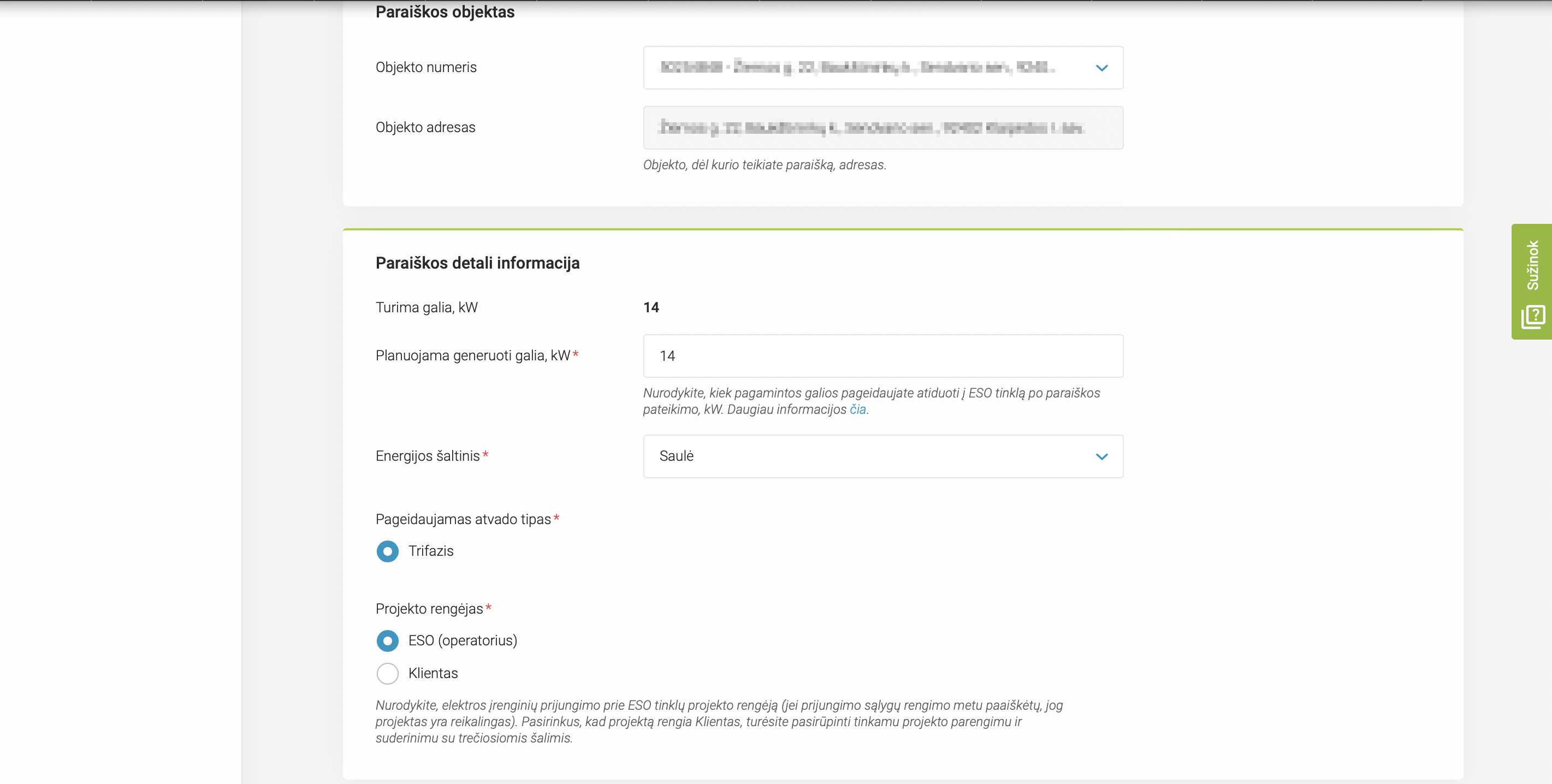Select the Trifazis radio button
The width and height of the screenshot is (1552, 784).
(x=387, y=551)
